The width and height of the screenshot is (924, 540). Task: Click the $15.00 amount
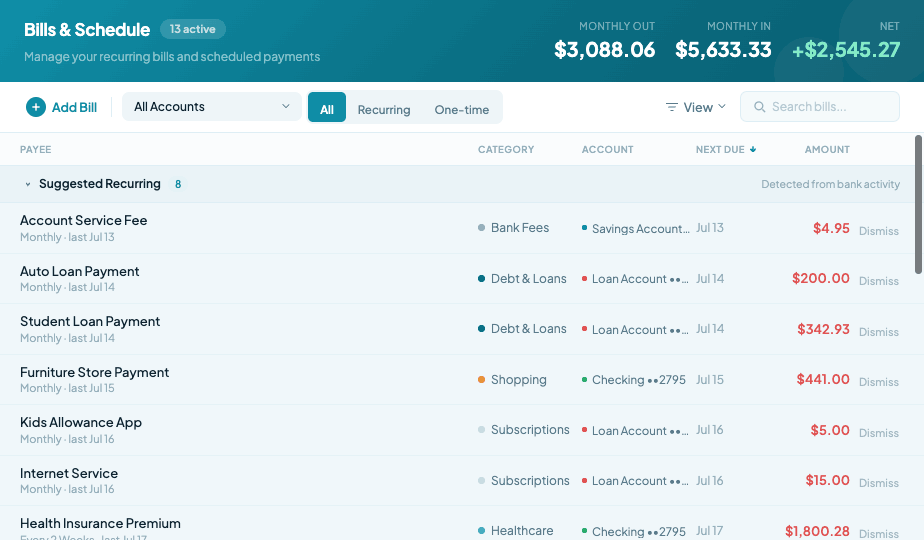pyautogui.click(x=827, y=480)
